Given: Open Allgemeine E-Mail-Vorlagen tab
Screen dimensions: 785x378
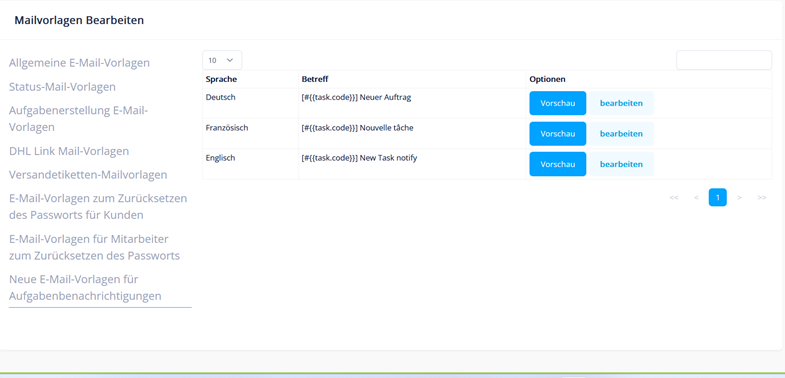Looking at the screenshot, I should tap(79, 63).
